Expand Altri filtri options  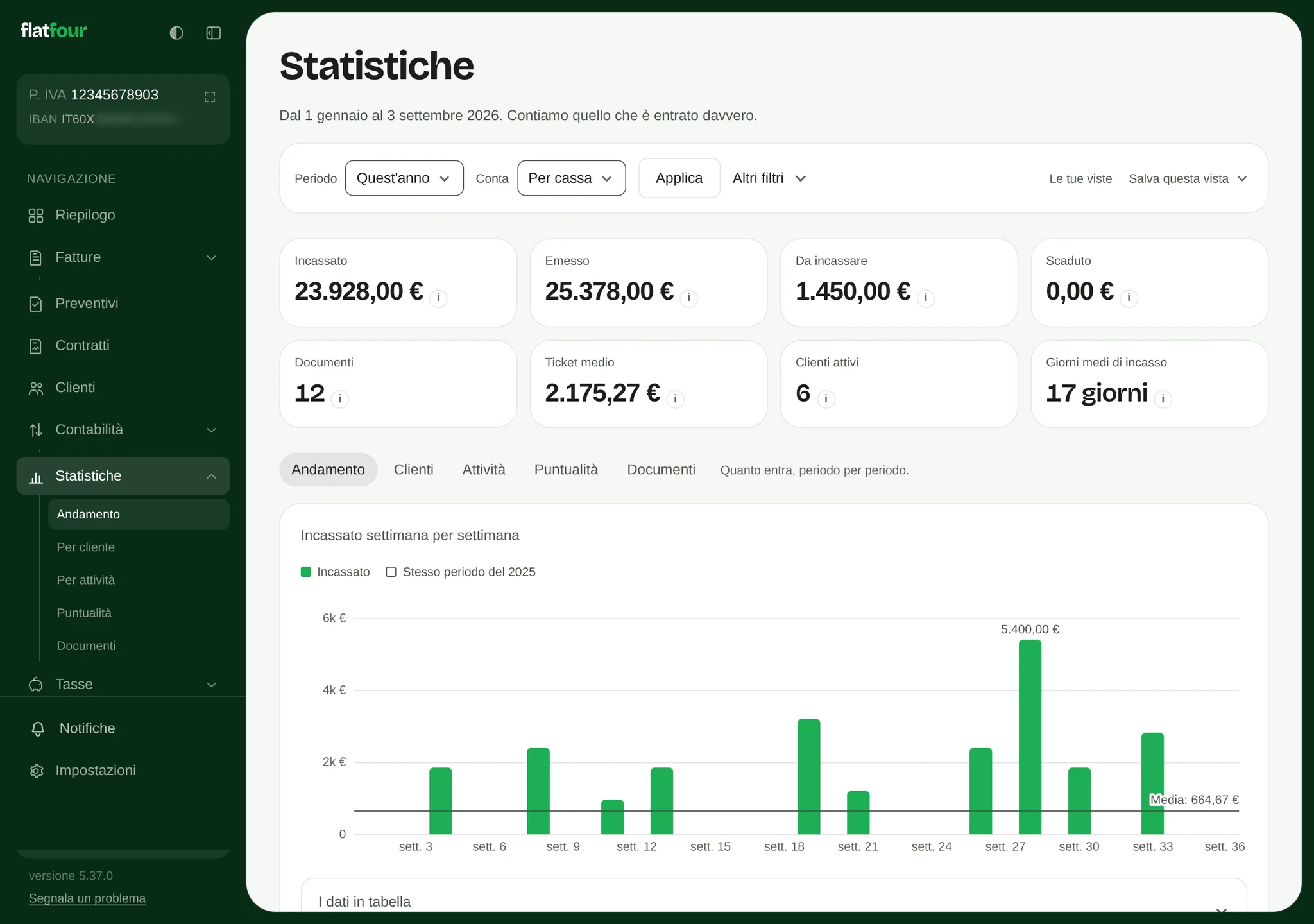769,178
